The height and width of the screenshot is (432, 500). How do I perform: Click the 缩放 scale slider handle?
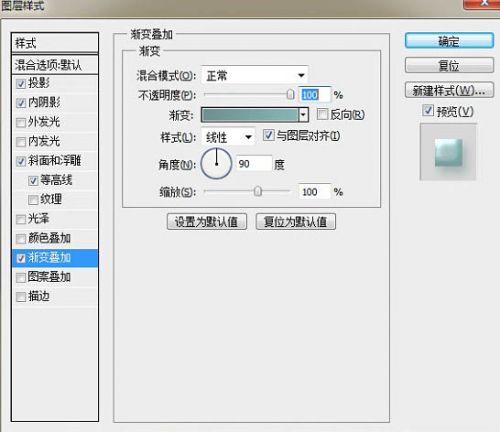[258, 192]
